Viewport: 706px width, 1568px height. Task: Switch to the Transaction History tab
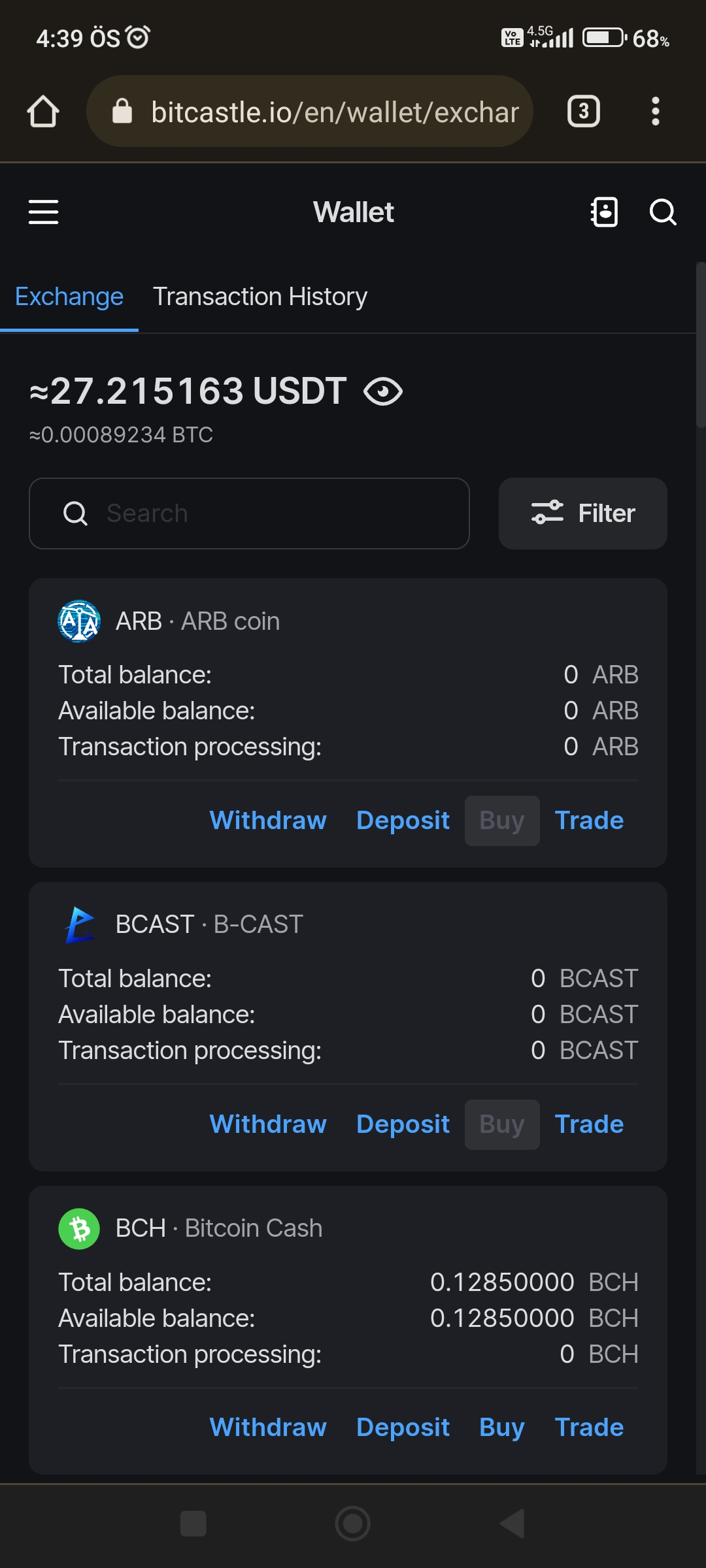coord(260,297)
